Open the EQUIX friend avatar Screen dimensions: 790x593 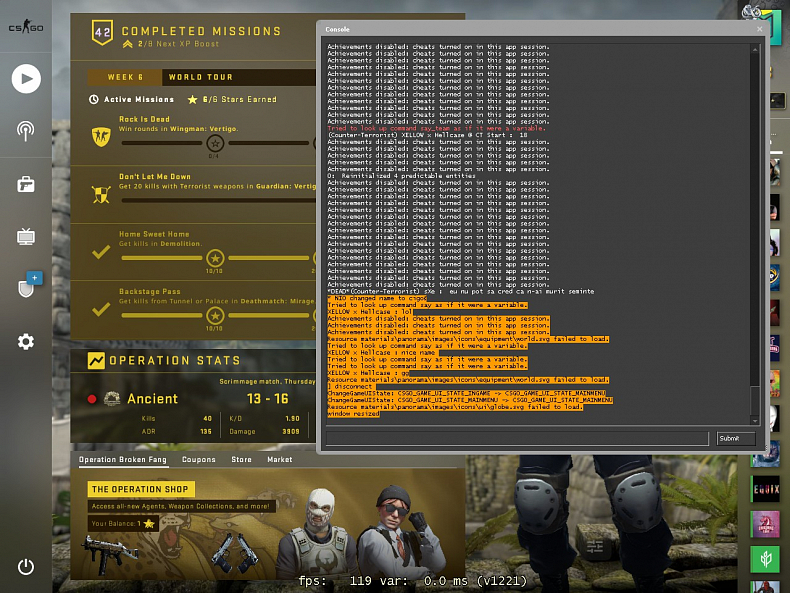(766, 489)
